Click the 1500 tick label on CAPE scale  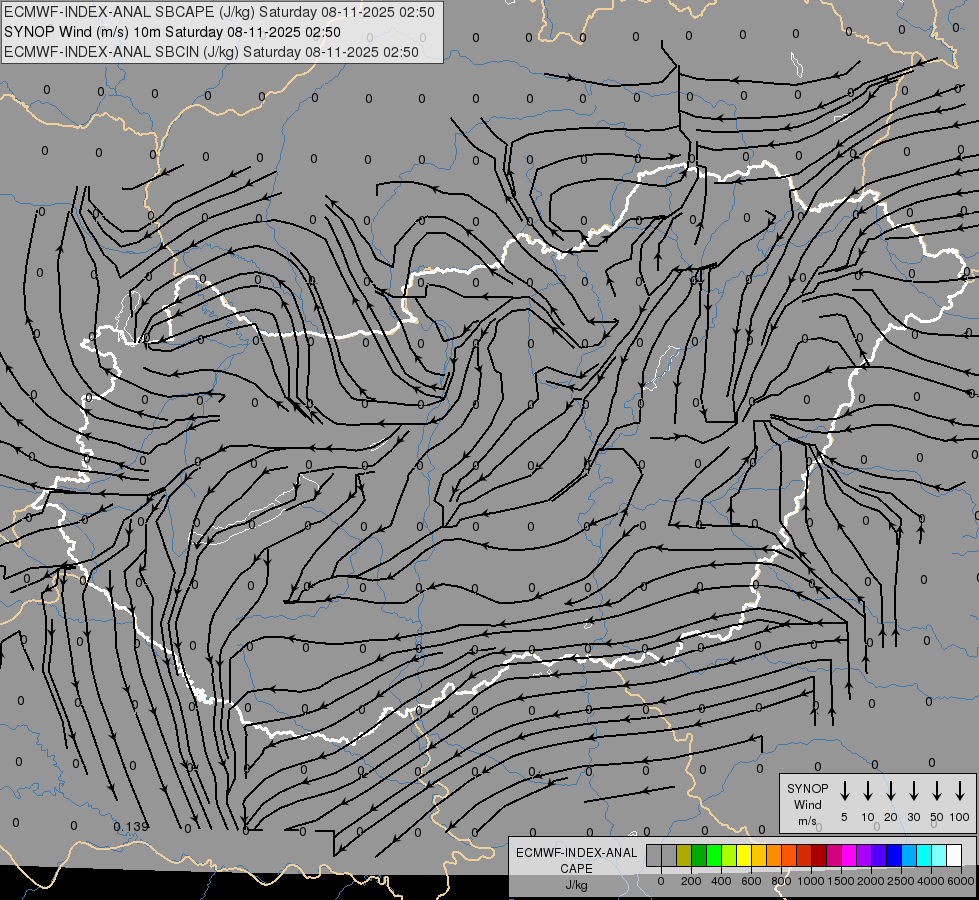pyautogui.click(x=841, y=881)
